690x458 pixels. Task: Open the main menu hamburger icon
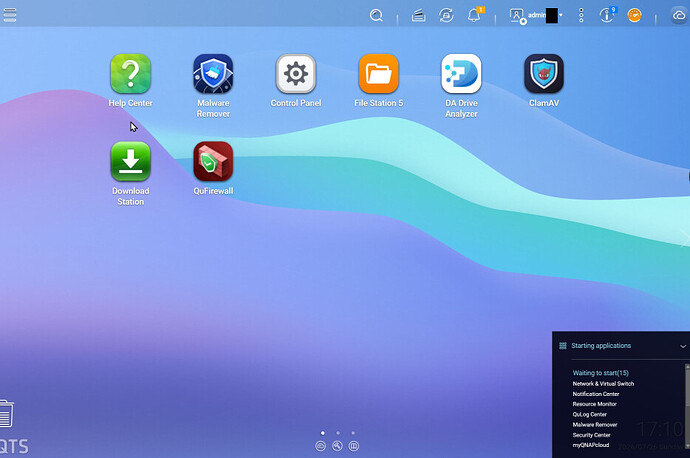click(x=9, y=15)
